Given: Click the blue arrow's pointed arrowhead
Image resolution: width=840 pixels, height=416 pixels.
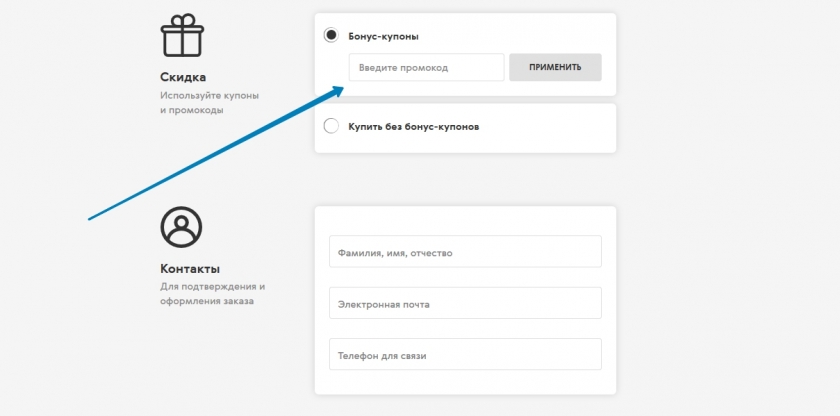Looking at the screenshot, I should click(340, 89).
